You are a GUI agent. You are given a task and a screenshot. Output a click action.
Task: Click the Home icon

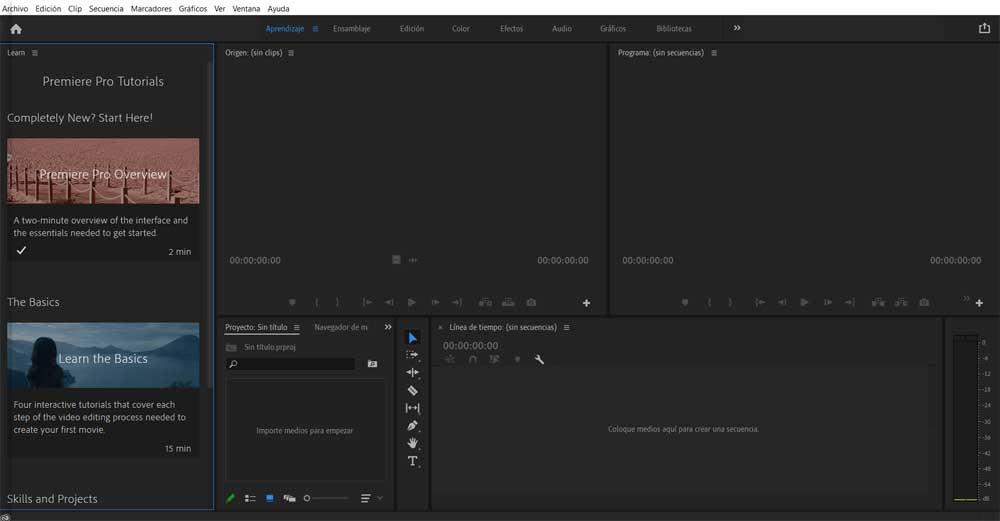[16, 29]
